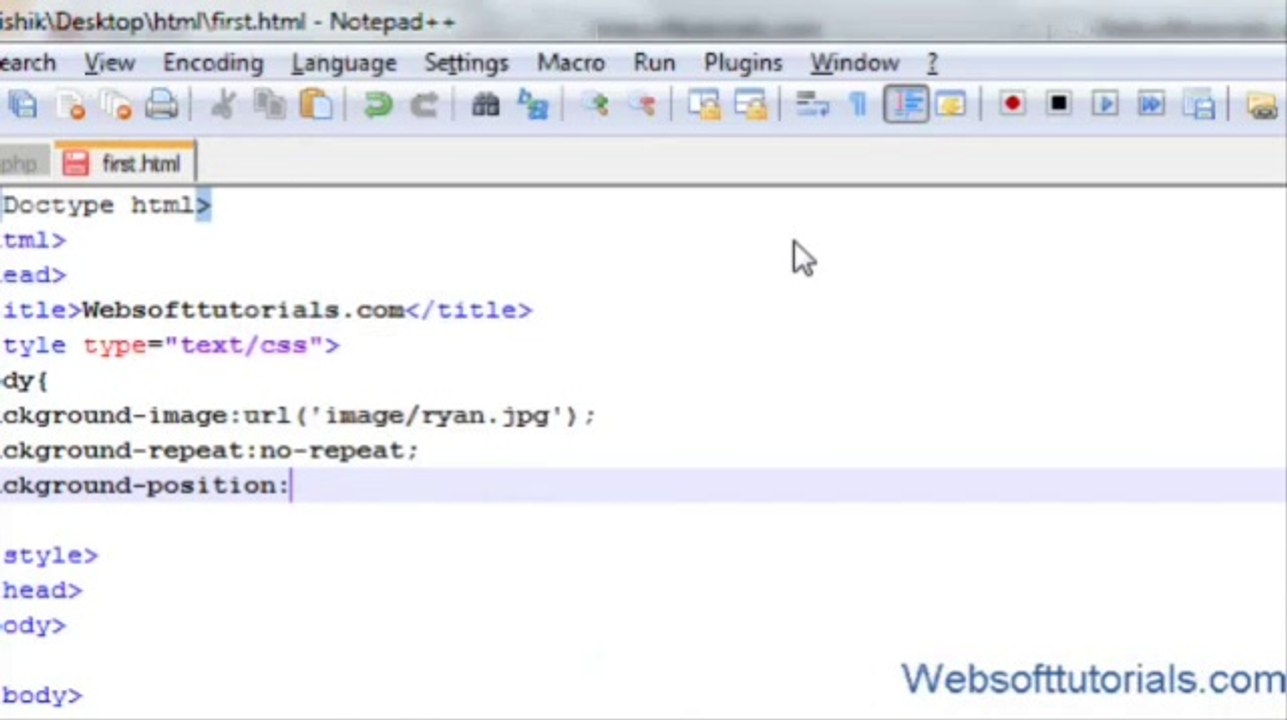
Task: Click the type="text/css" attribute text
Action: pos(203,345)
